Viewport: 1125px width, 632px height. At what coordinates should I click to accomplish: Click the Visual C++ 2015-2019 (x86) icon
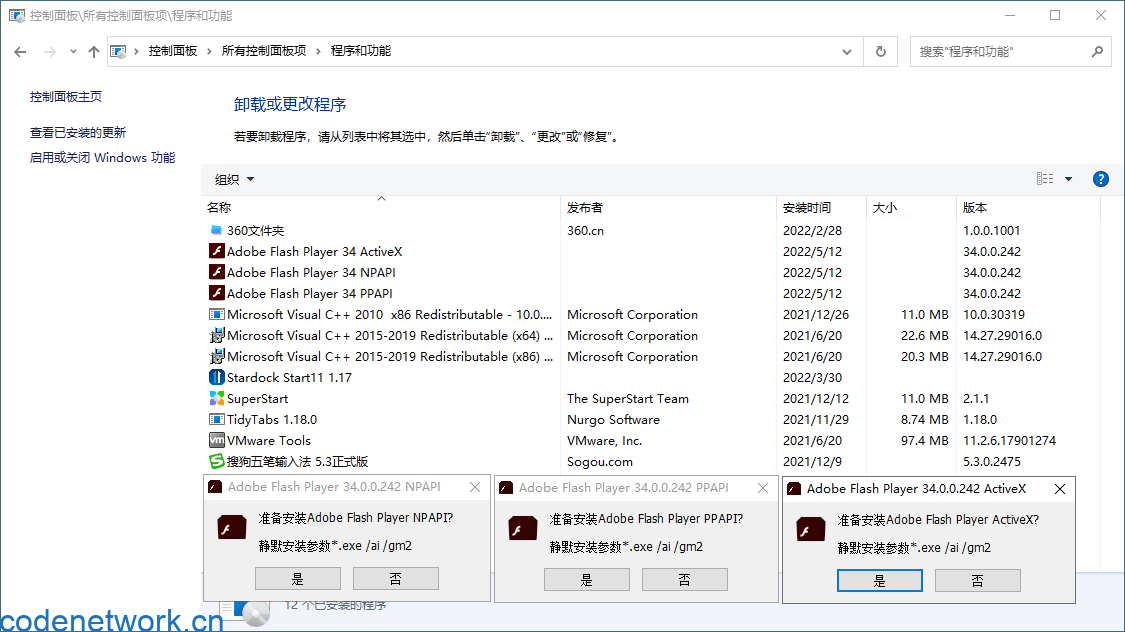(217, 356)
